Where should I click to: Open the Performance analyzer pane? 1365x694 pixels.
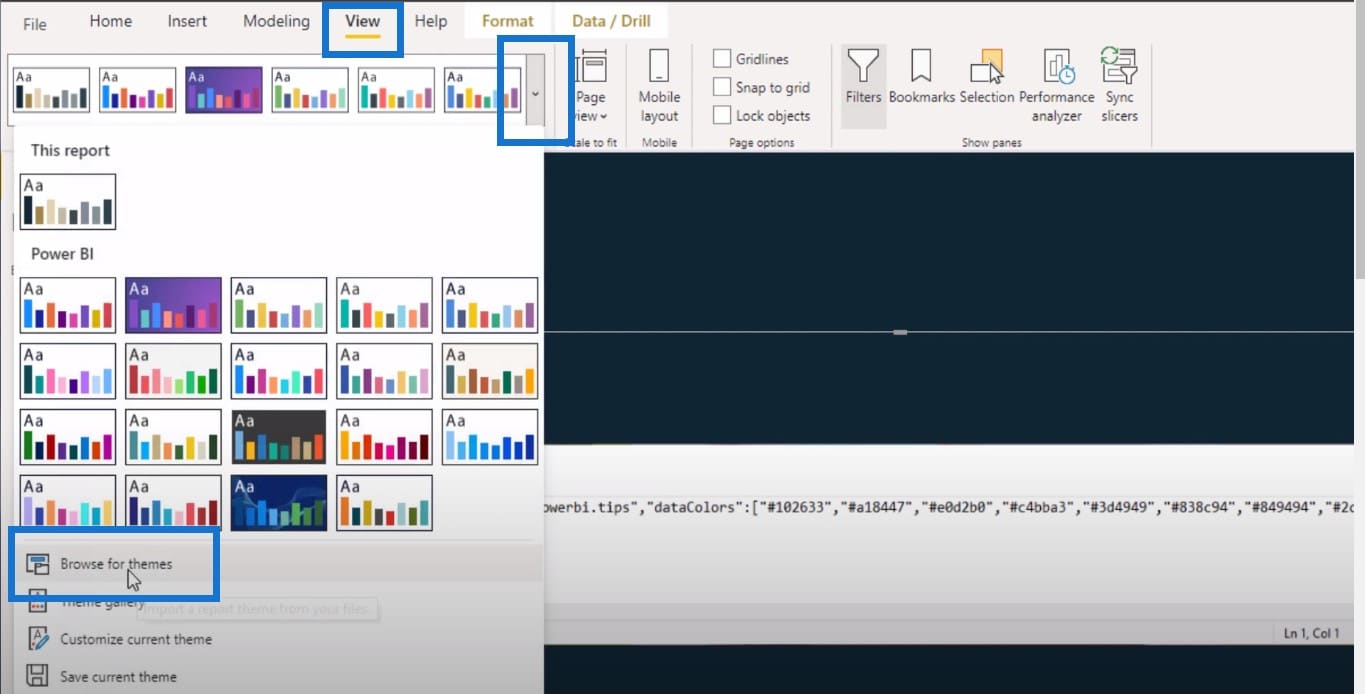[x=1057, y=86]
